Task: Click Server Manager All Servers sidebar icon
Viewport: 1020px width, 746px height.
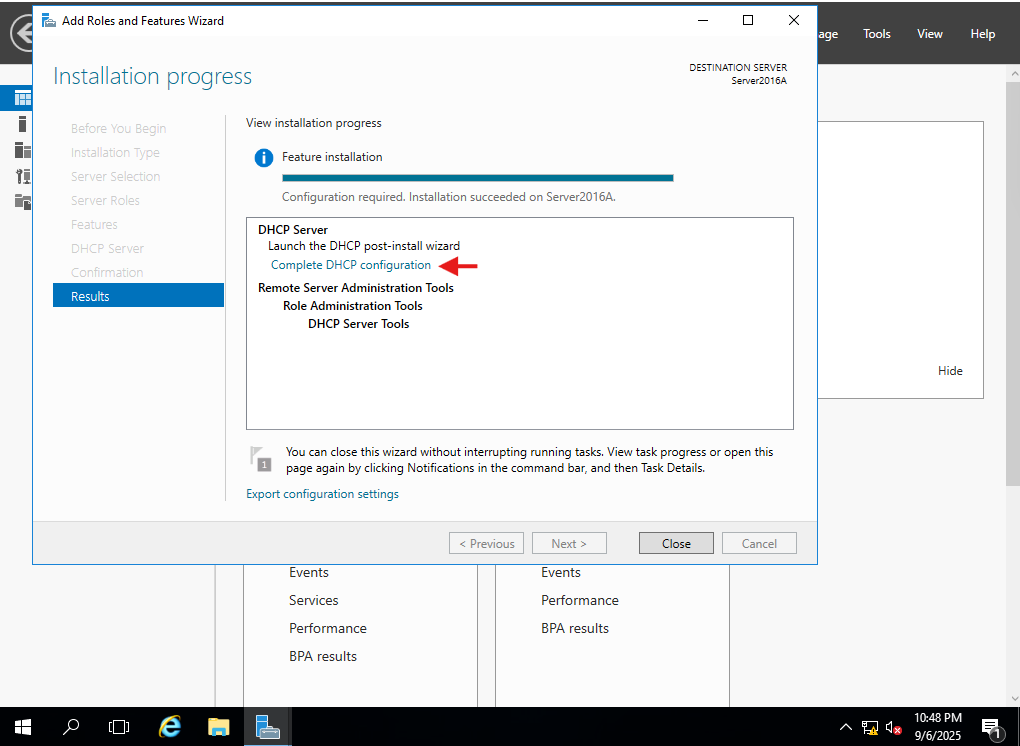Action: coord(22,150)
